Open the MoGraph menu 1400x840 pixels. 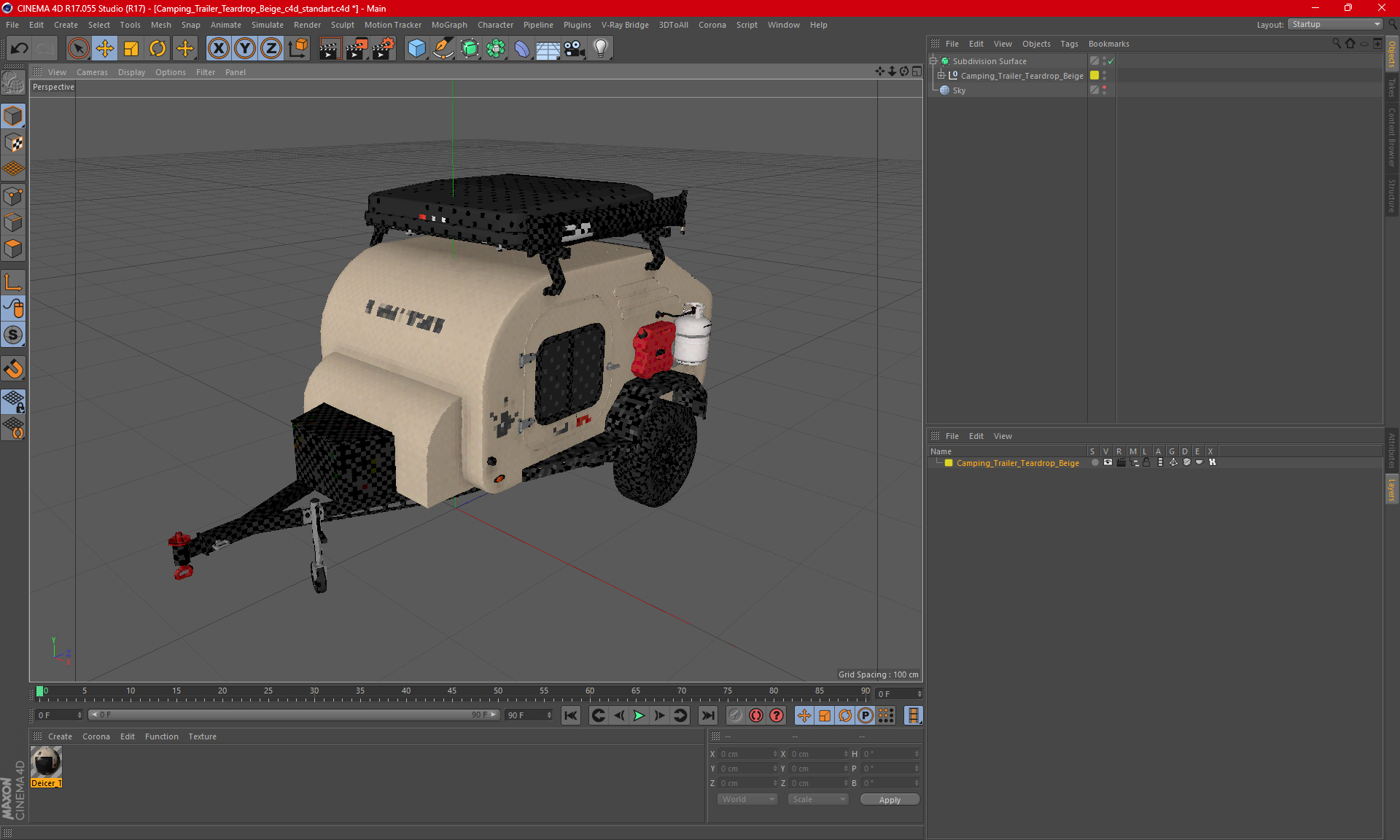[448, 25]
